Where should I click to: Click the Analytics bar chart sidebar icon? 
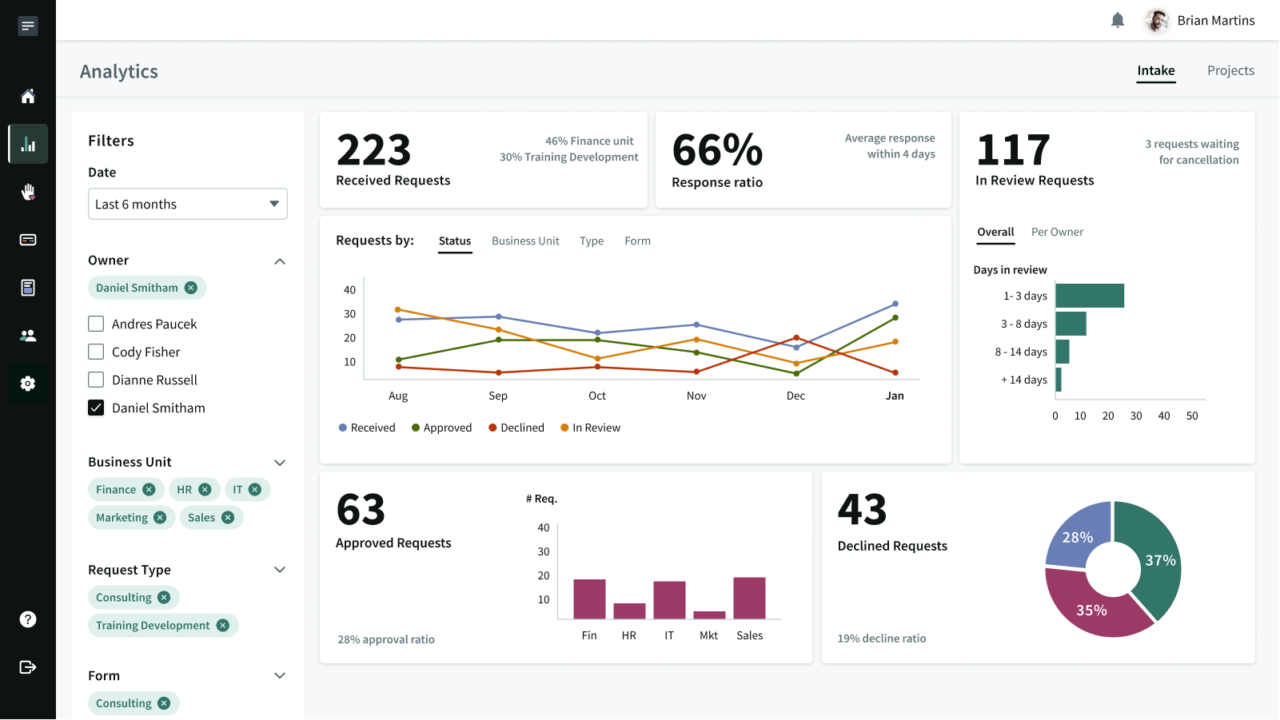click(28, 144)
